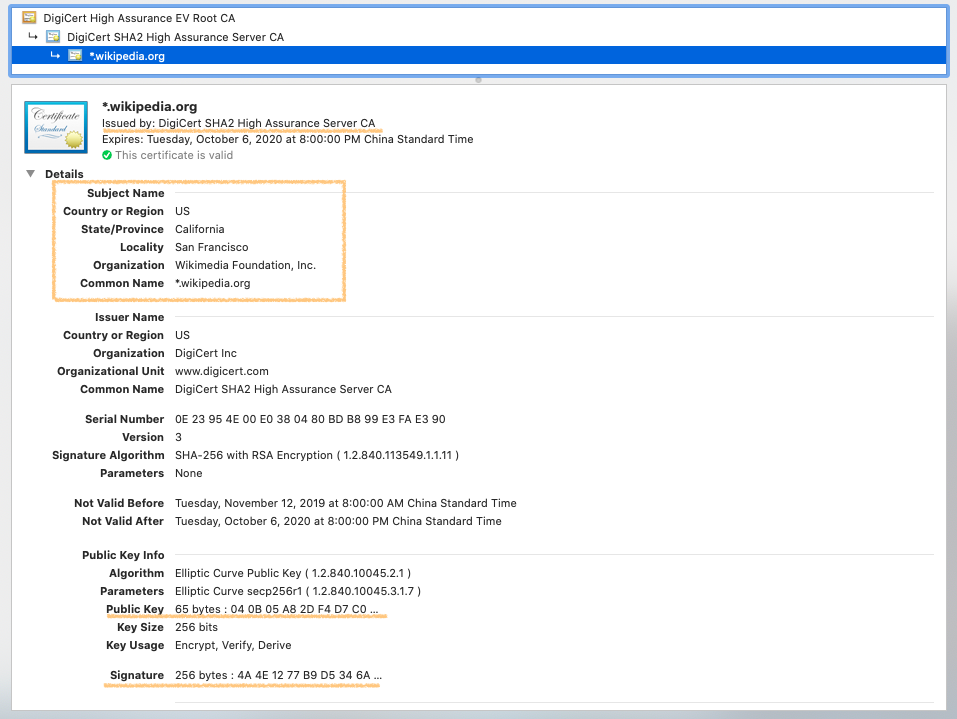Click Not Valid After date value
This screenshot has width=957, height=719.
(338, 521)
